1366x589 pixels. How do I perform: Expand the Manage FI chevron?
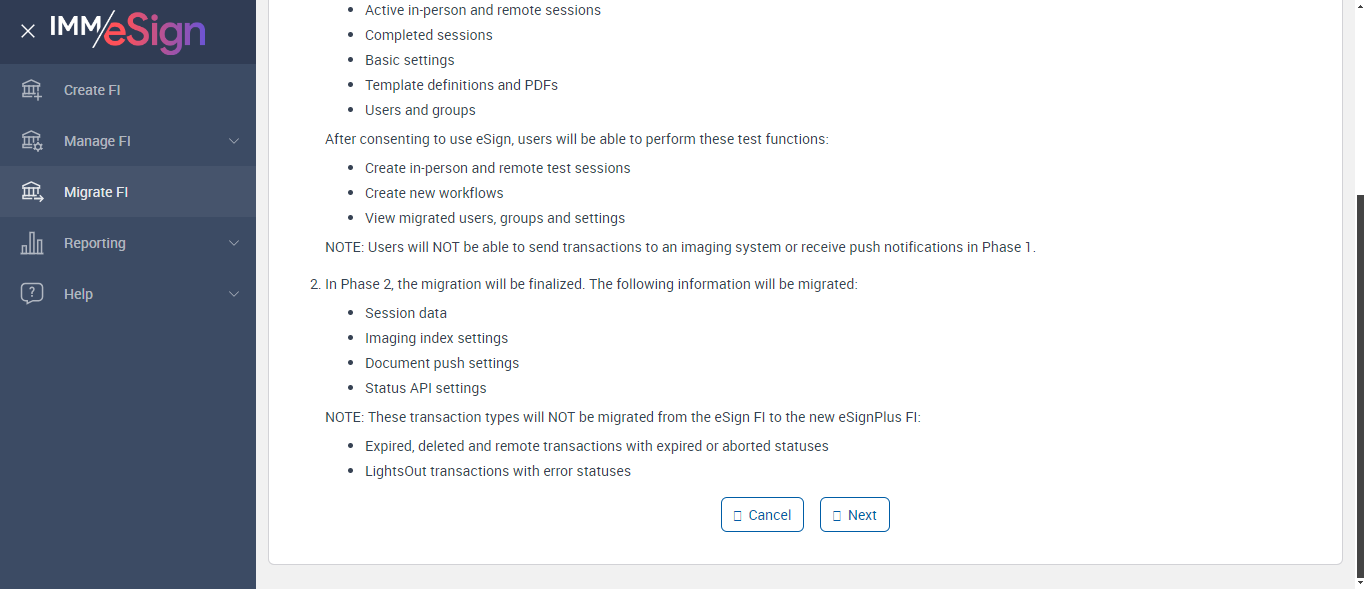tap(234, 141)
